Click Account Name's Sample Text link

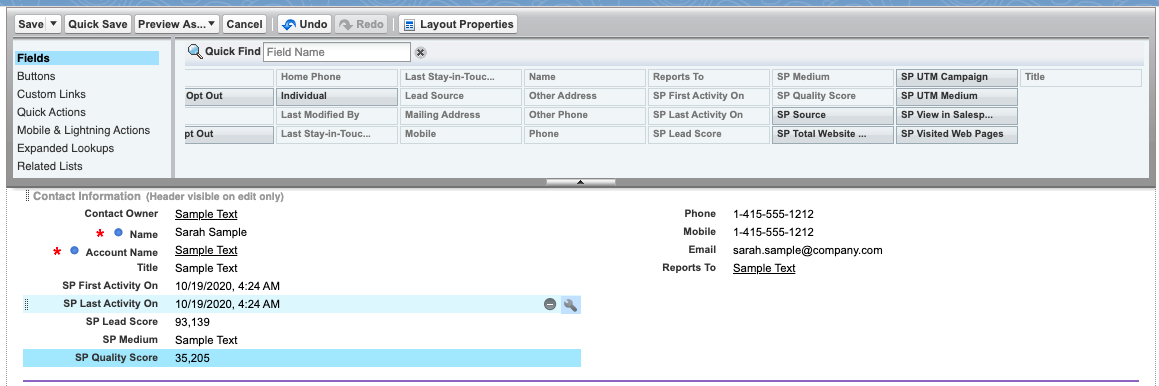point(206,250)
